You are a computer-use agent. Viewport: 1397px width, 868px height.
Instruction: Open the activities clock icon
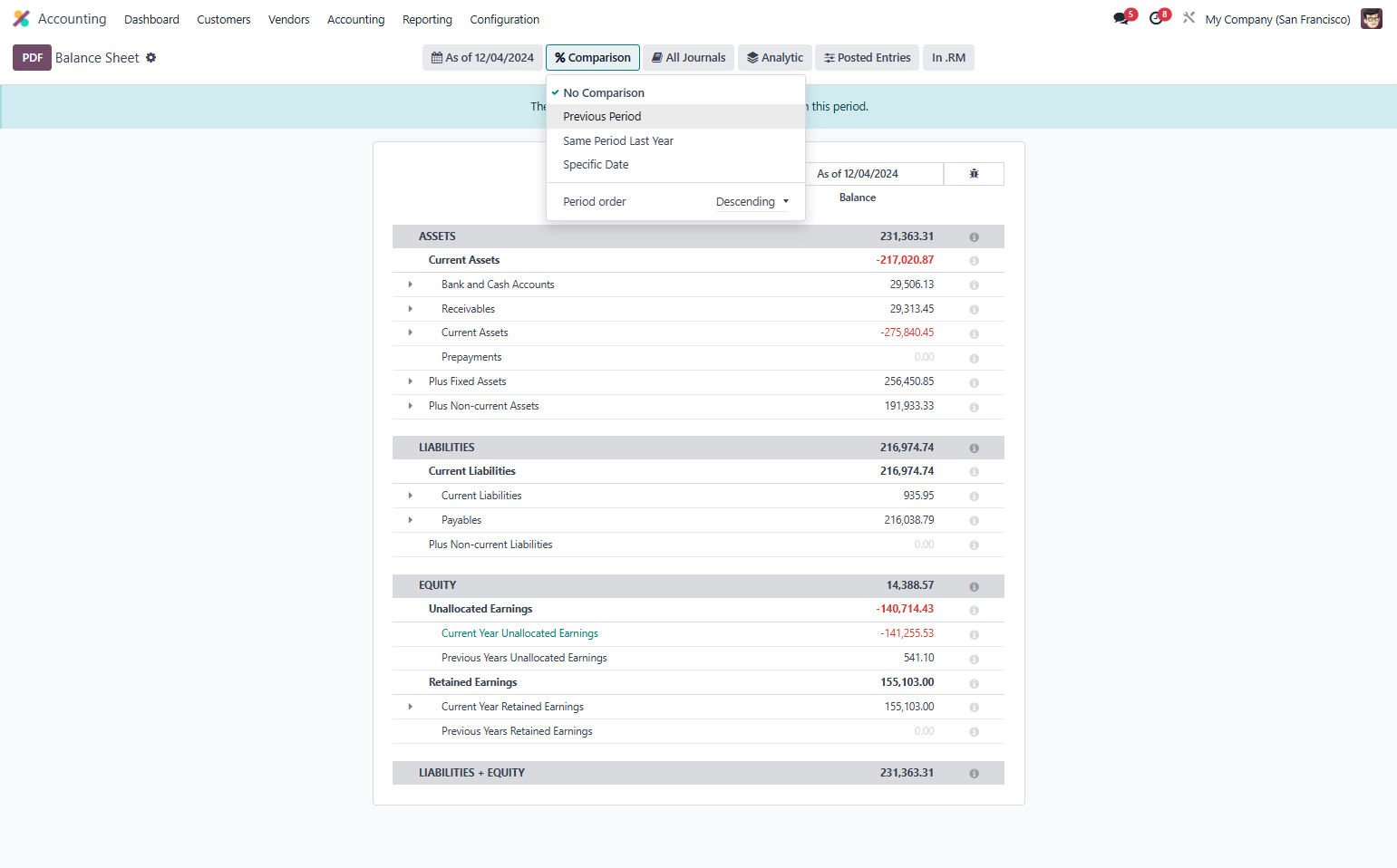(x=1156, y=19)
